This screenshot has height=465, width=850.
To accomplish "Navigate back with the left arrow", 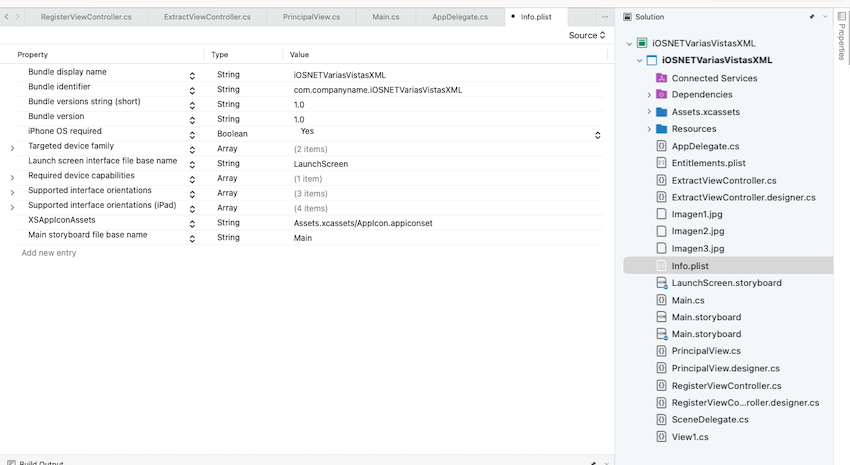I will pyautogui.click(x=7, y=17).
